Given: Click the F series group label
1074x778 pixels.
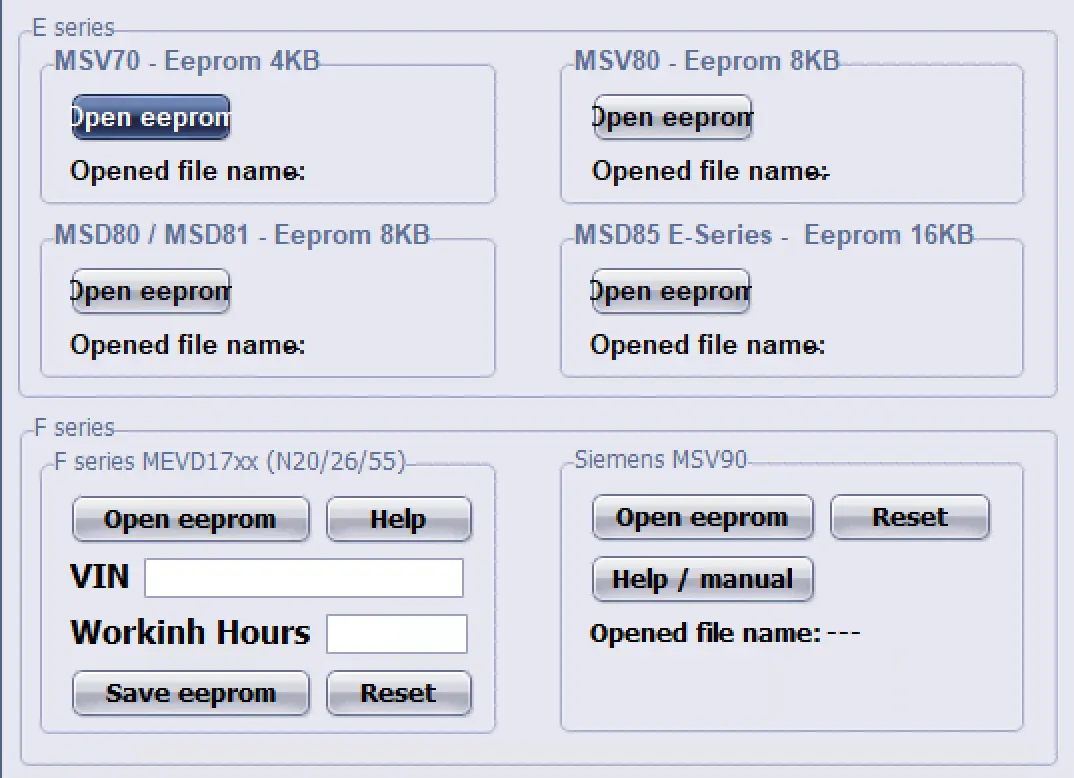Looking at the screenshot, I should (65, 427).
